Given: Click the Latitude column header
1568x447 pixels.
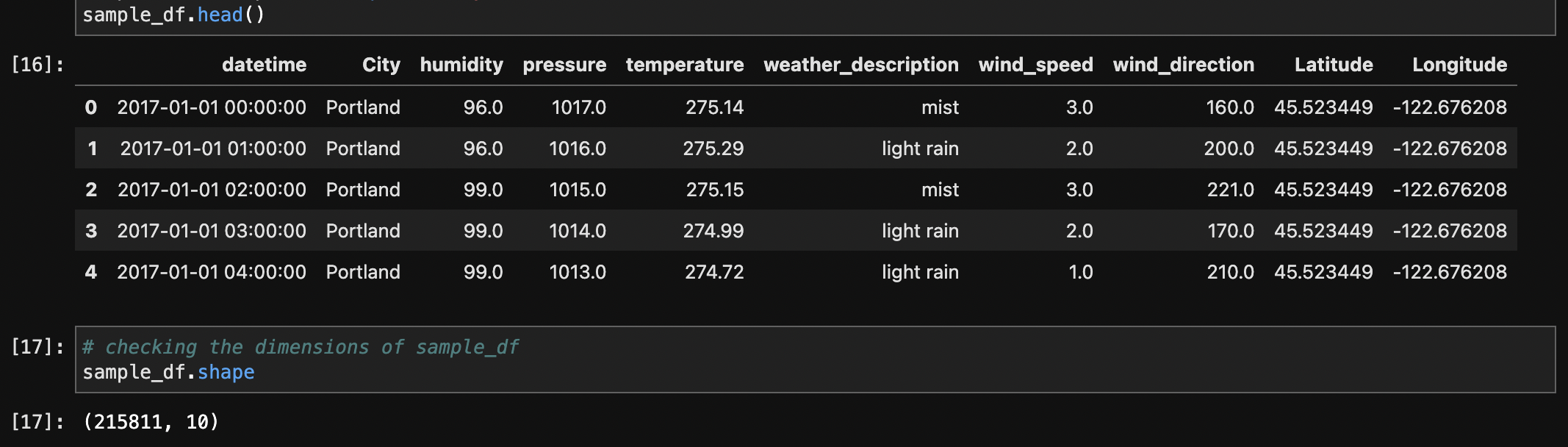Looking at the screenshot, I should [x=1334, y=65].
